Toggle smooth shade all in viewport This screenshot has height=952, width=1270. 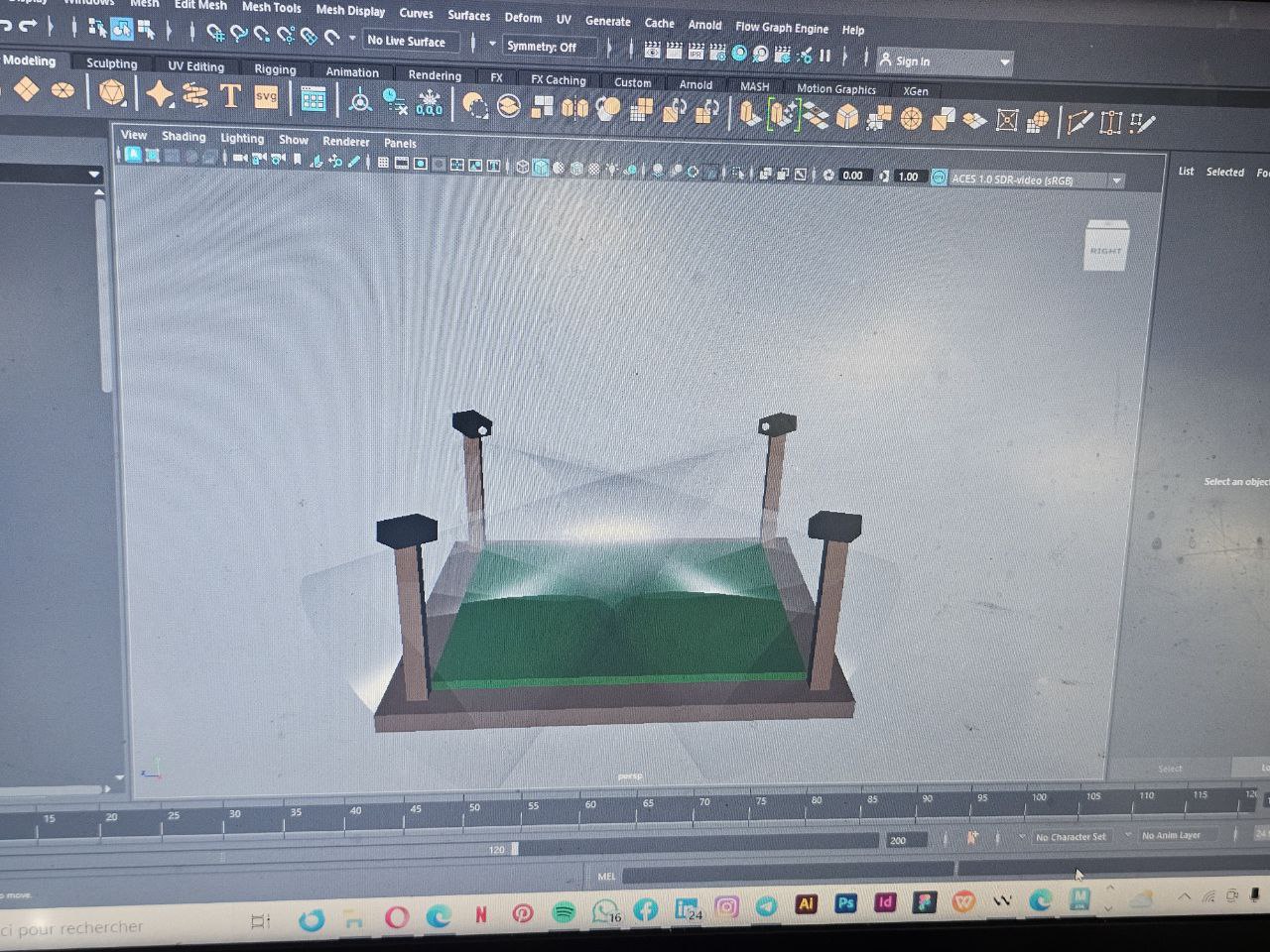[x=541, y=168]
